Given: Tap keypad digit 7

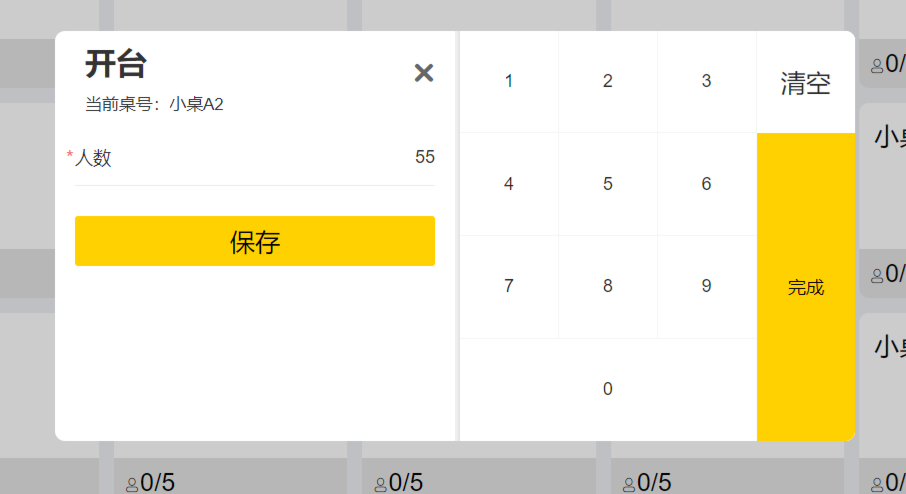Looking at the screenshot, I should point(509,287).
